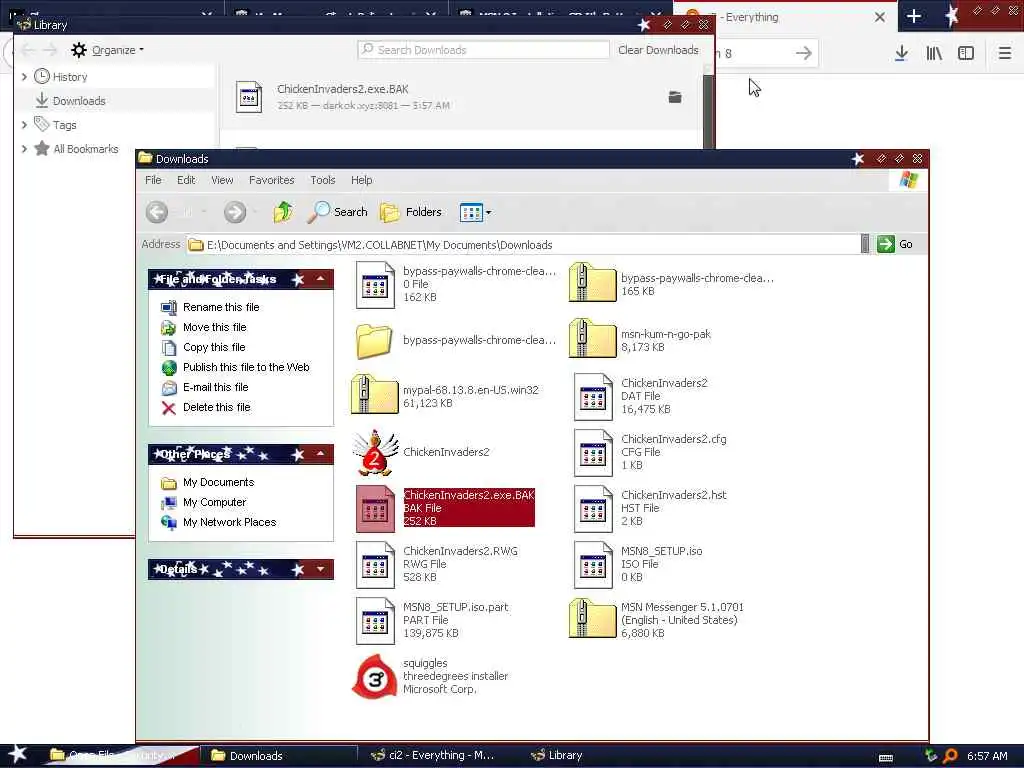1024x768 pixels.
Task: Click Rename this file task
Action: tap(221, 307)
